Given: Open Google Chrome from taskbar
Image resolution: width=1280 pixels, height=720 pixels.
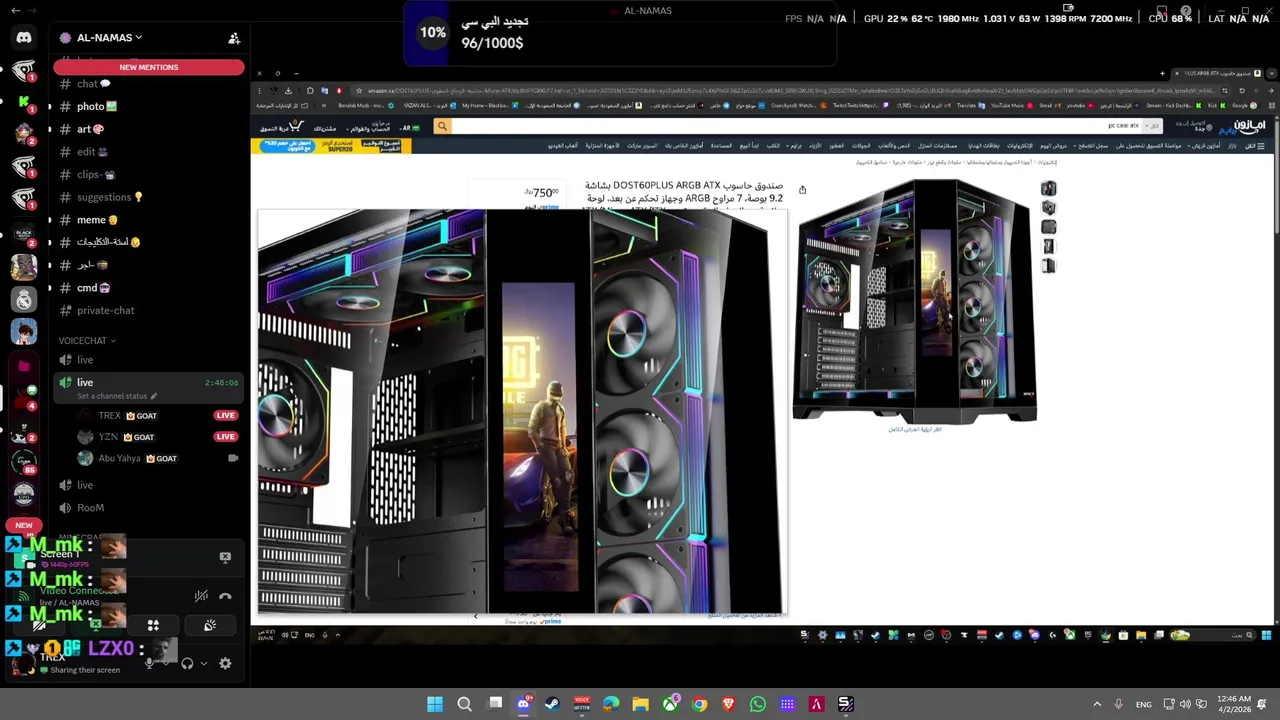Looking at the screenshot, I should (x=699, y=704).
